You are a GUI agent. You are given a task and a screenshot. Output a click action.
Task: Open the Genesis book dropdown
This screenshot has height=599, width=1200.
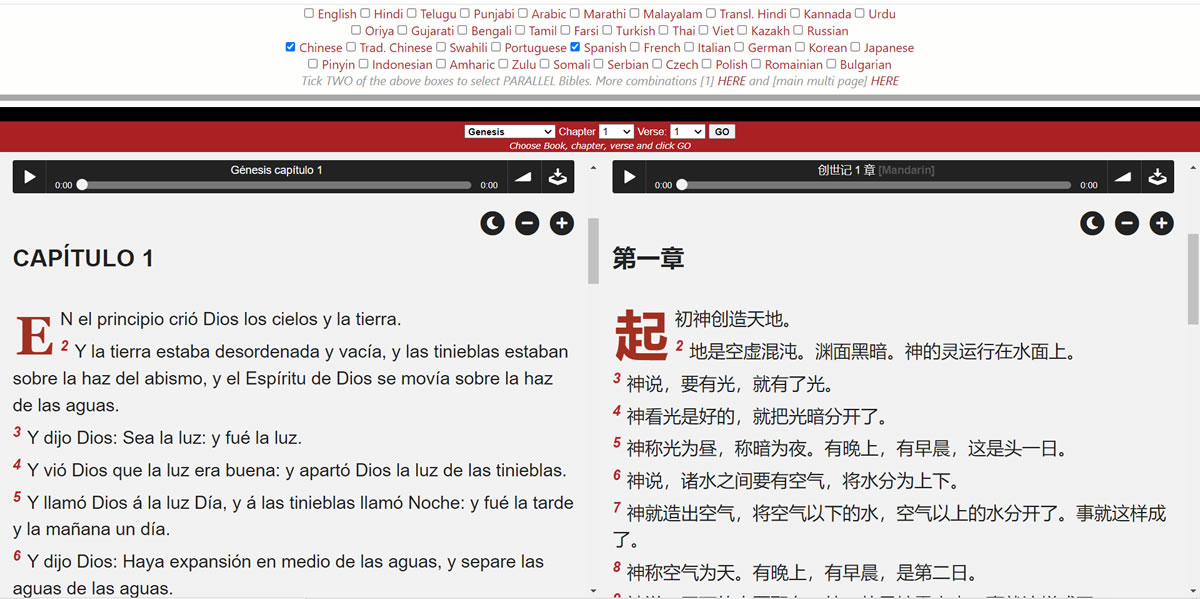pos(510,131)
